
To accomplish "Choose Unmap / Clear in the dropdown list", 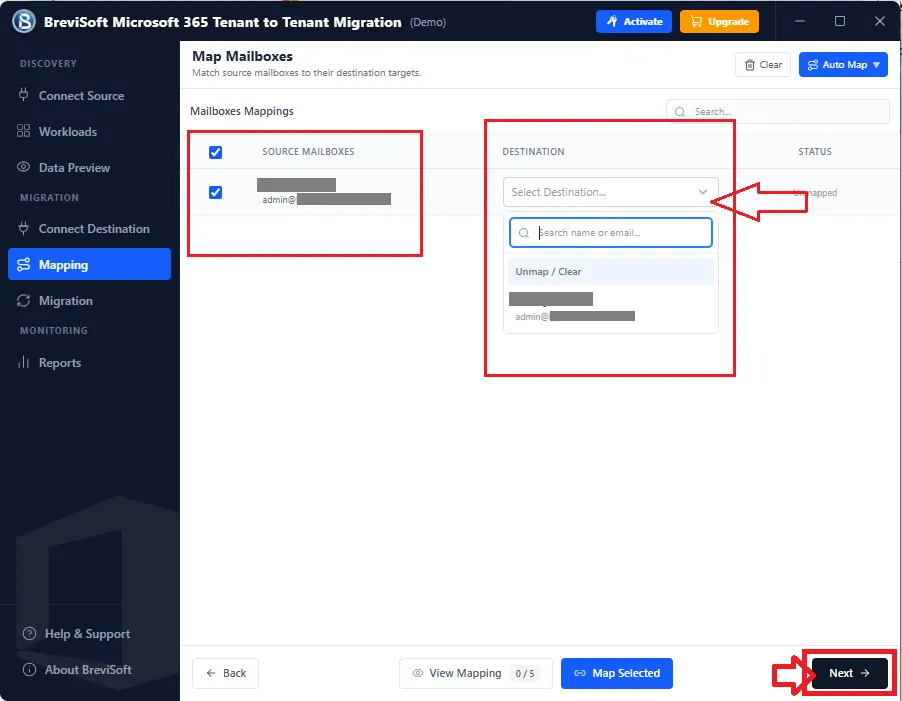I will [x=610, y=271].
